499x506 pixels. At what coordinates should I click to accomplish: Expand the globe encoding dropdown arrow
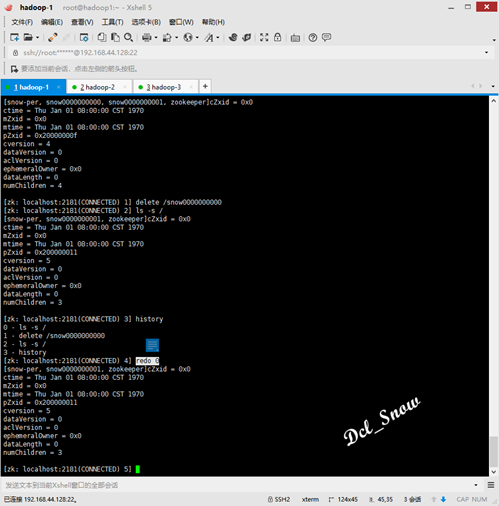(197, 37)
